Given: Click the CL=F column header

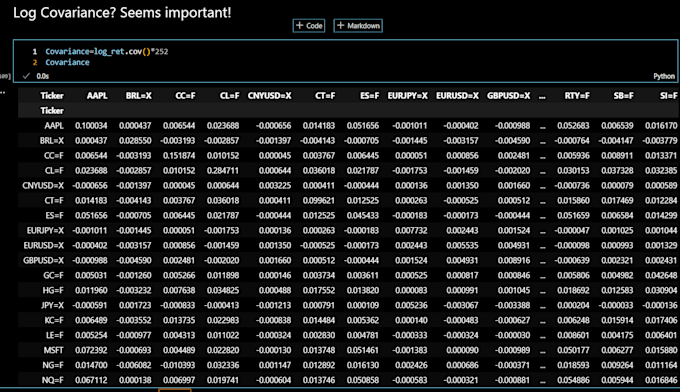Looking at the screenshot, I should (x=229, y=96).
